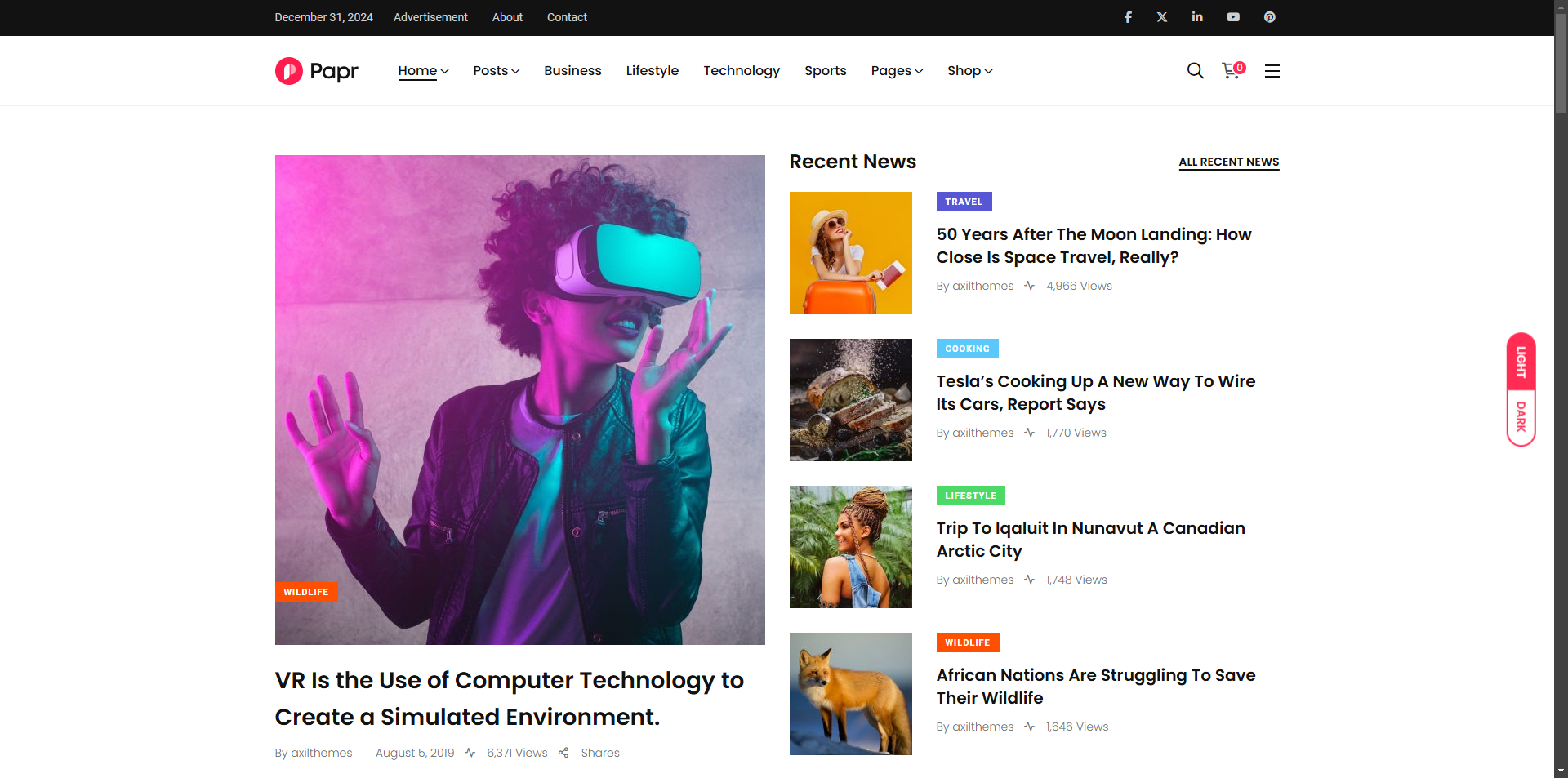Click the X (Twitter) icon

tap(1162, 17)
